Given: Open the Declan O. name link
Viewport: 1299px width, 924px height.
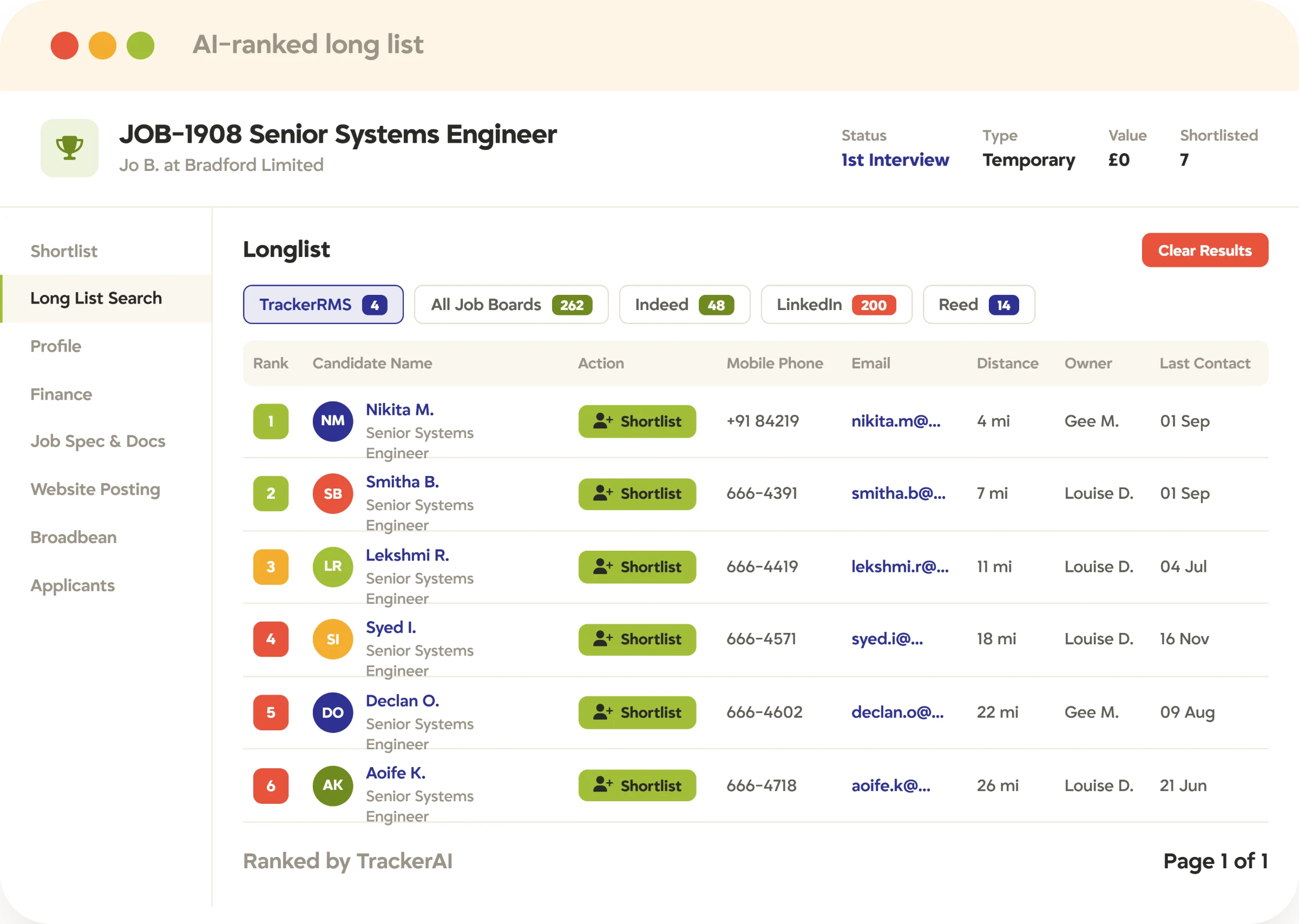Looking at the screenshot, I should (402, 701).
